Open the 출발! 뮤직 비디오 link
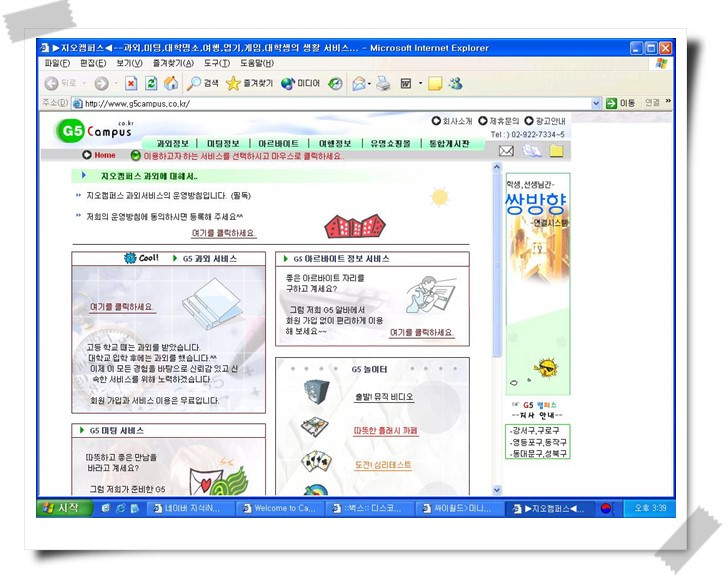 [384, 397]
